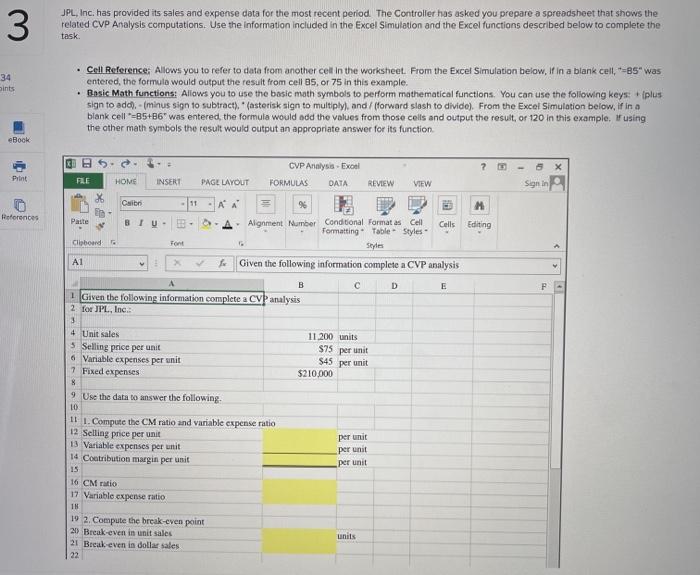Open the FILE tab
The height and width of the screenshot is (575, 700).
tap(83, 181)
